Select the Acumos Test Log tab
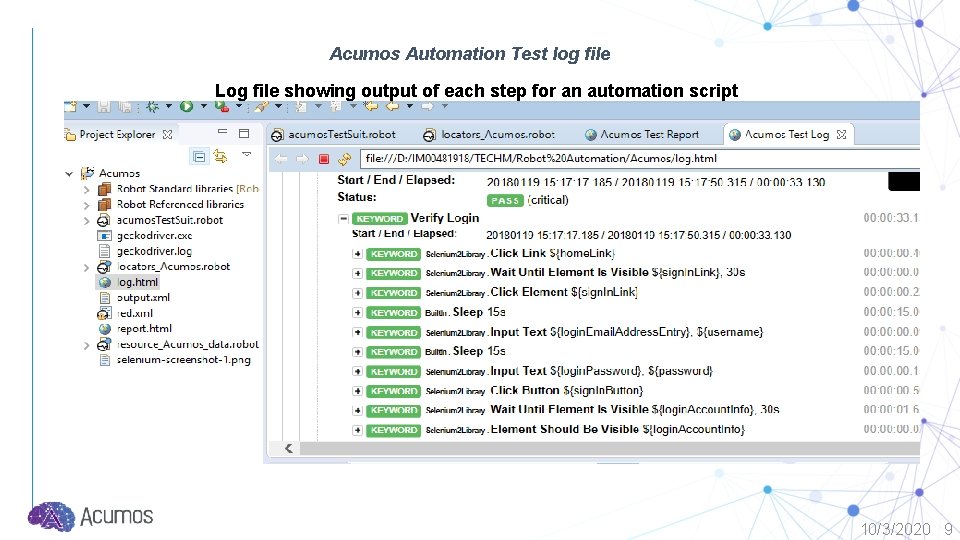 point(787,134)
